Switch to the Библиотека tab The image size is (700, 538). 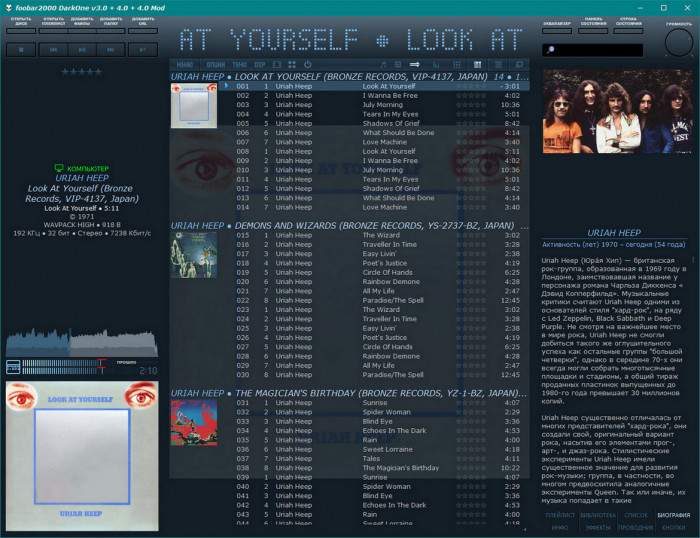pos(598,515)
